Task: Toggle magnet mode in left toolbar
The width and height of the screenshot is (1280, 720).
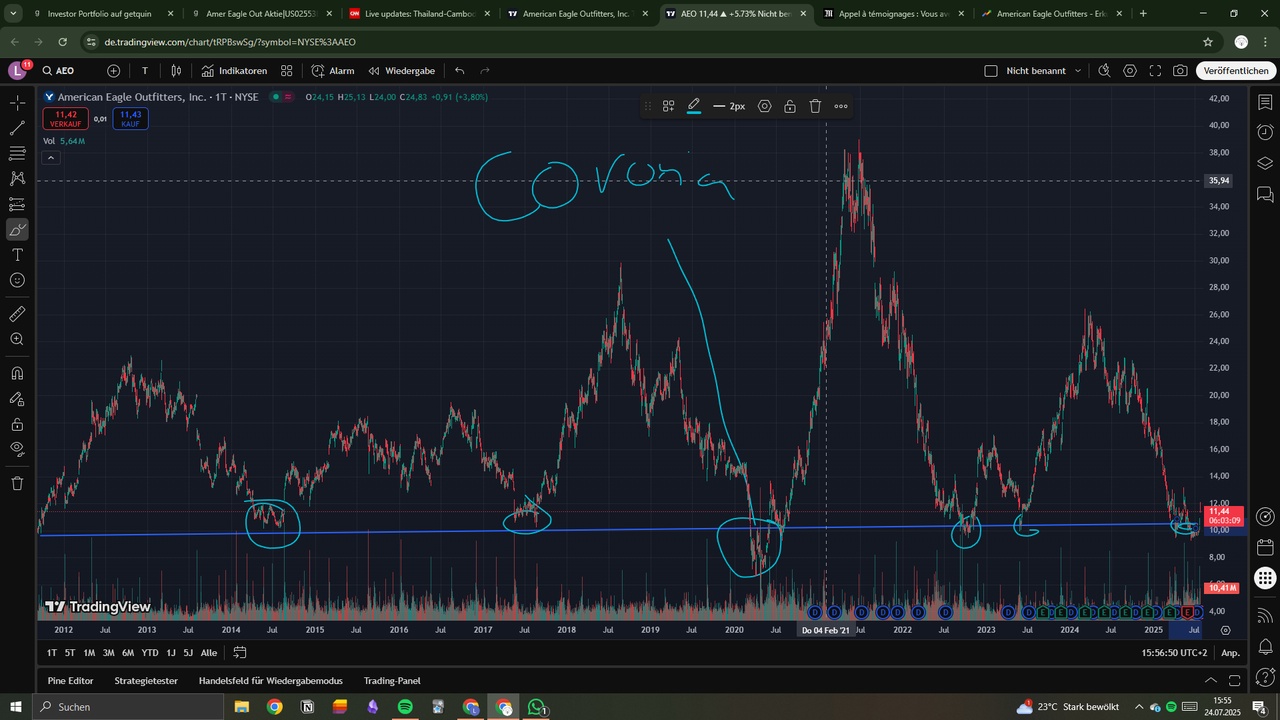Action: (x=17, y=373)
